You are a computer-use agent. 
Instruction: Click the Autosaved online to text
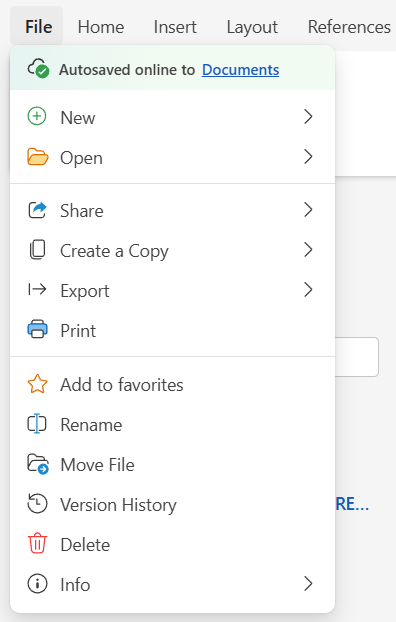(127, 70)
